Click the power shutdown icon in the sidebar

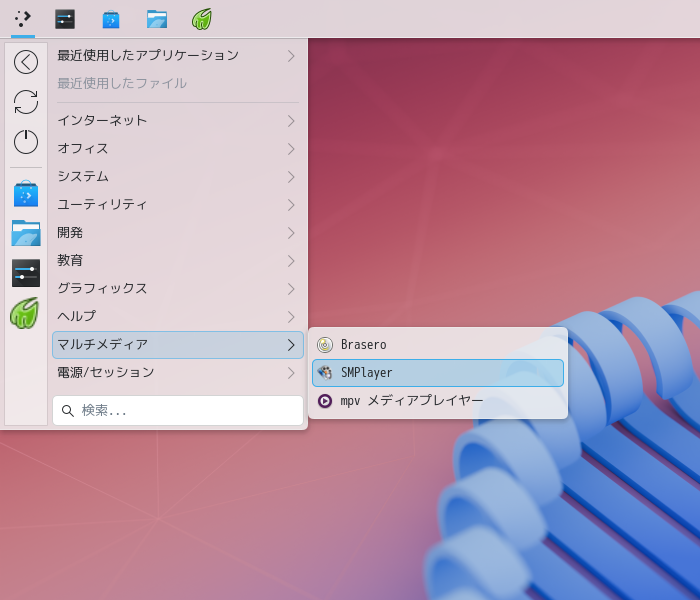click(x=26, y=142)
